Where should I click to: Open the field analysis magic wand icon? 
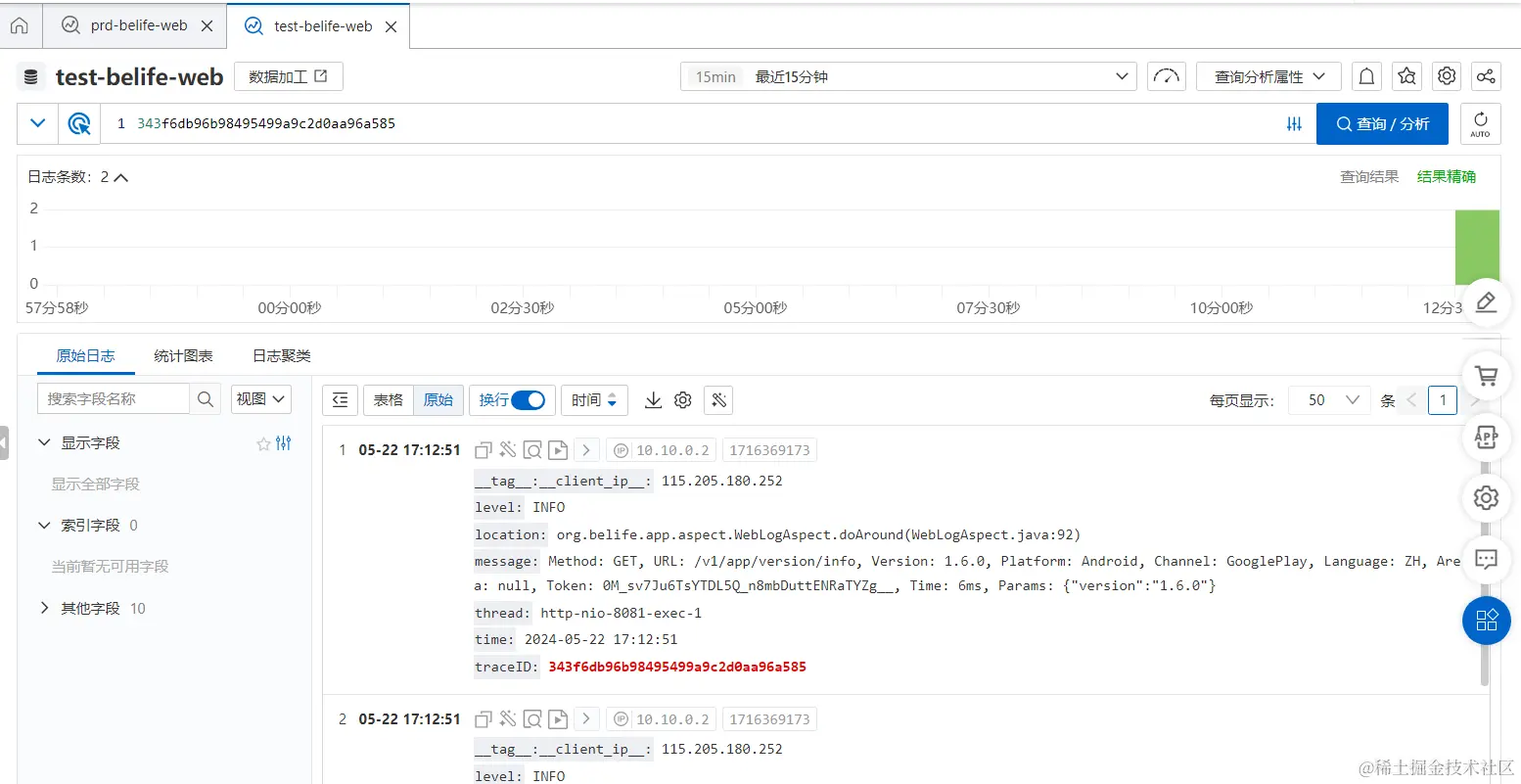point(717,399)
